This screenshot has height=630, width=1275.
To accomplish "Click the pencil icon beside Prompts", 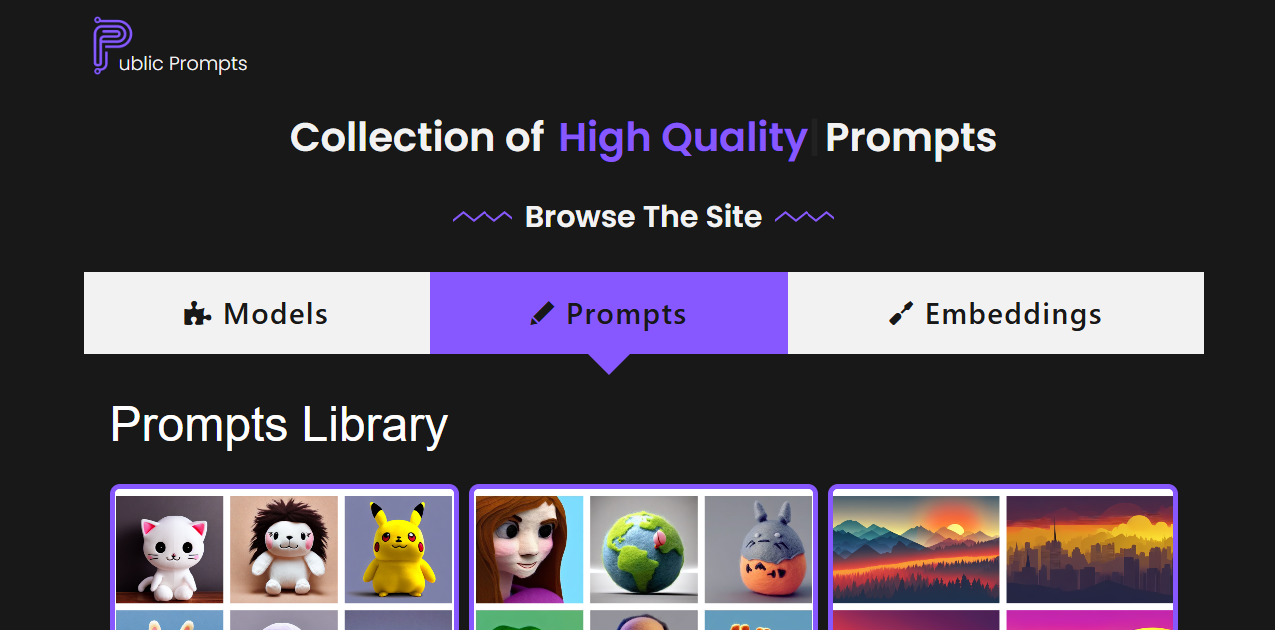I will click(x=542, y=314).
